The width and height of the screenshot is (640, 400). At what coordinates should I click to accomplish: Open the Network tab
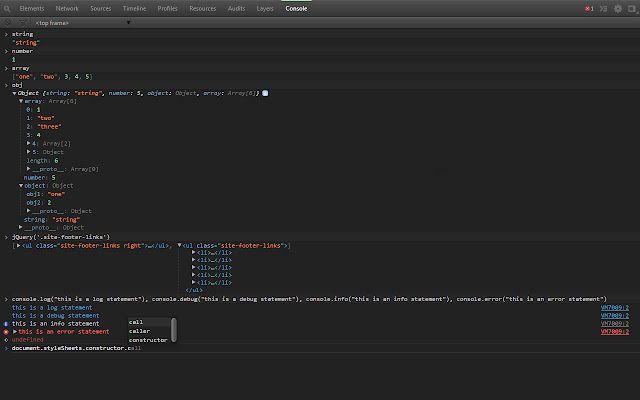[67, 7]
